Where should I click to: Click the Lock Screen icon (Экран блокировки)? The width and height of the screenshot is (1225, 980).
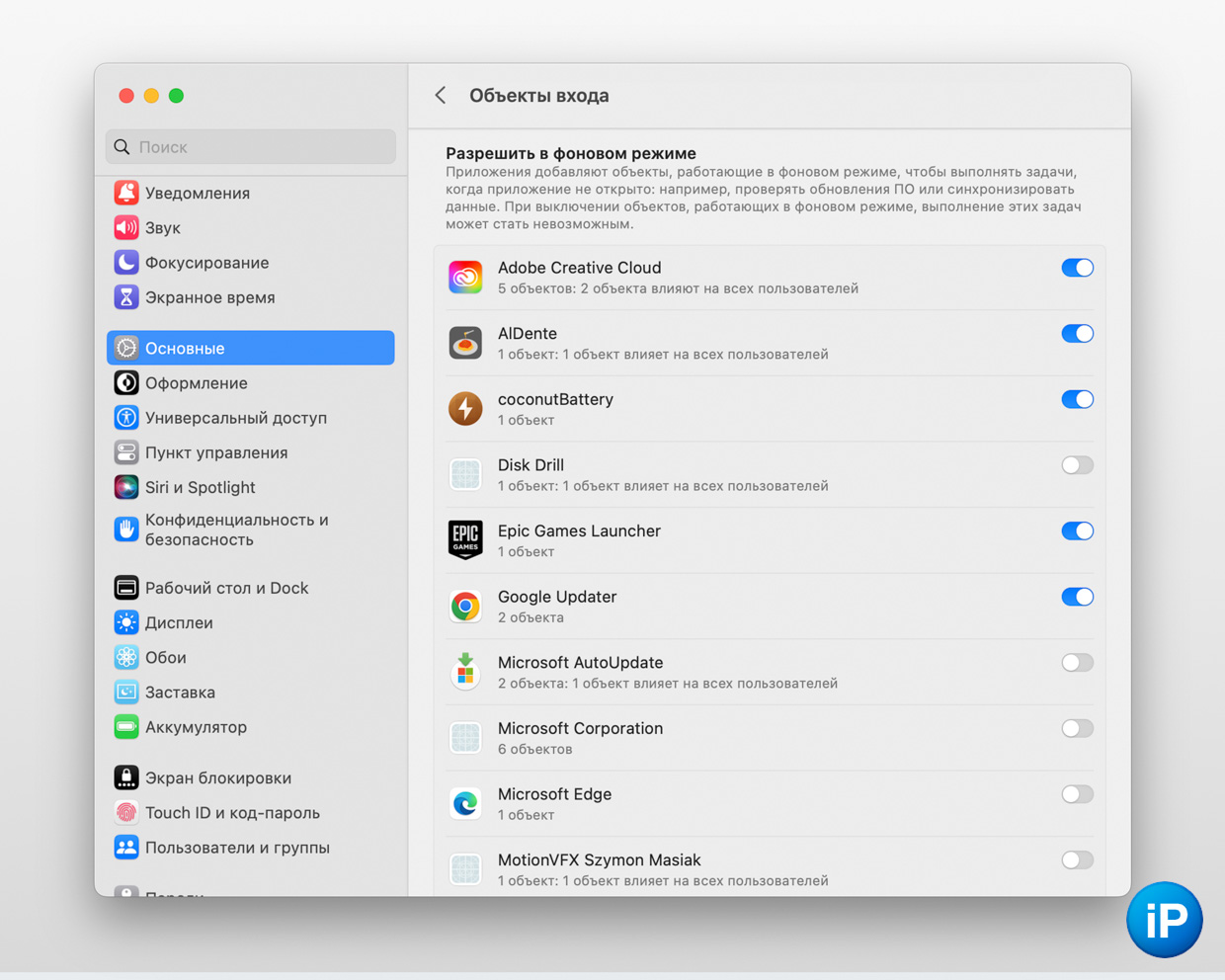point(126,777)
